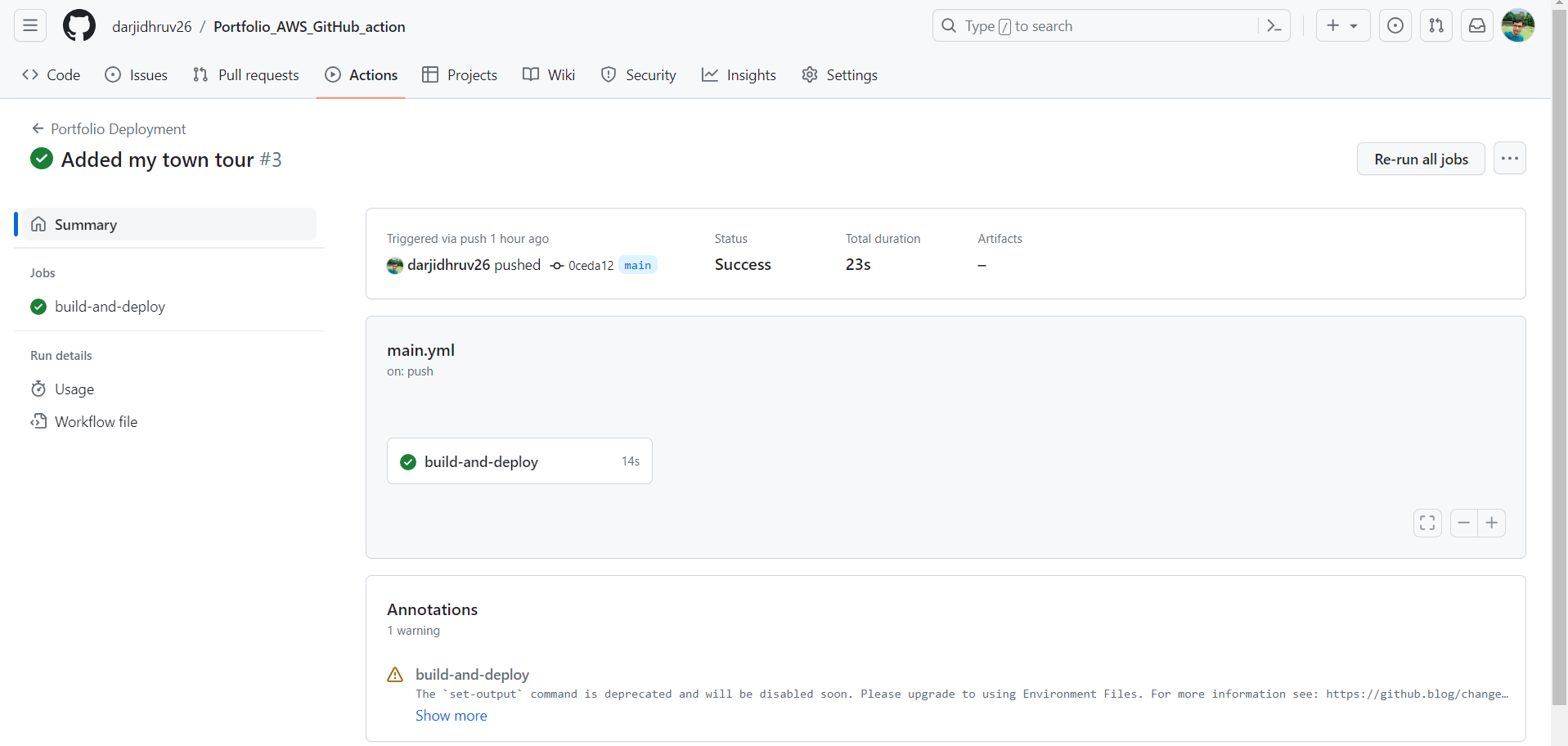
Task: Open commit 0ceda12
Action: point(591,265)
